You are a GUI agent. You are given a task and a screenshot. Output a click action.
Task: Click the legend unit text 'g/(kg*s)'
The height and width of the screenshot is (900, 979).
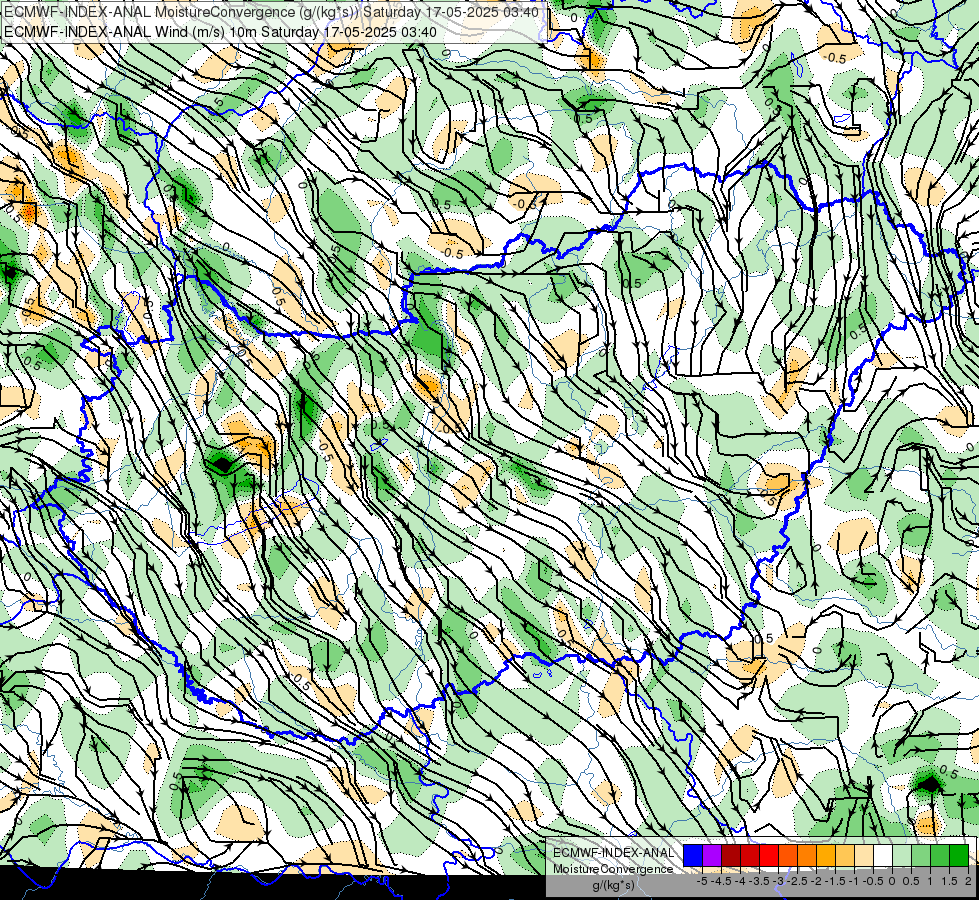pos(613,886)
